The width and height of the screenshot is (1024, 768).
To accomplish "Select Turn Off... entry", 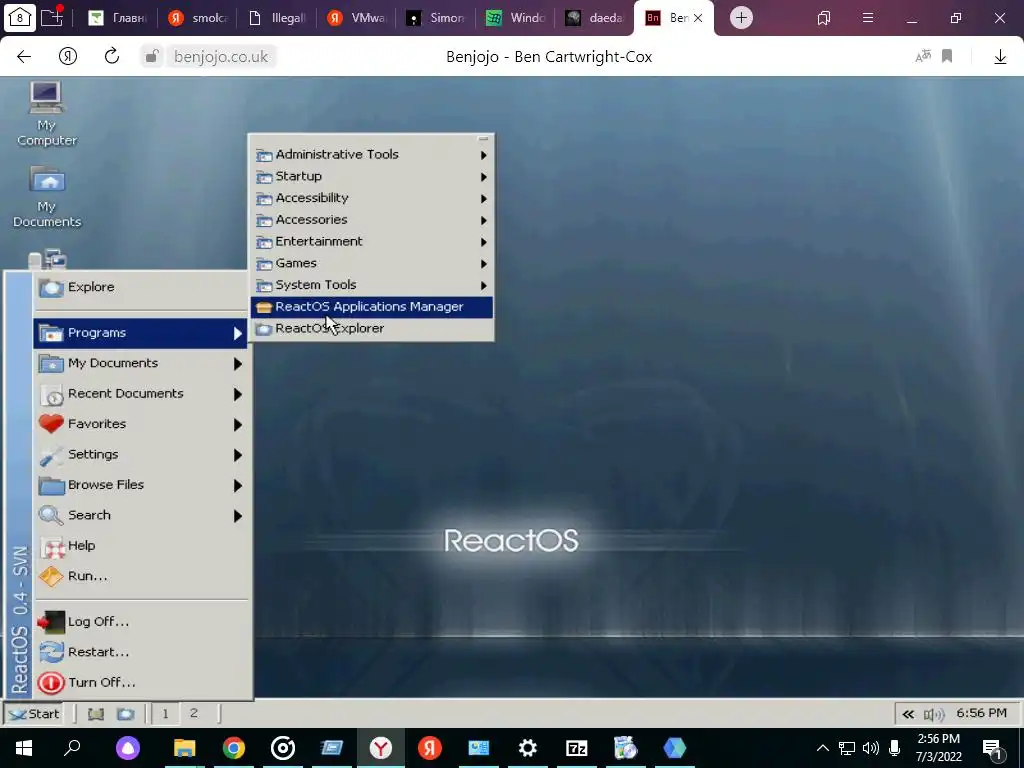I will pos(140,682).
